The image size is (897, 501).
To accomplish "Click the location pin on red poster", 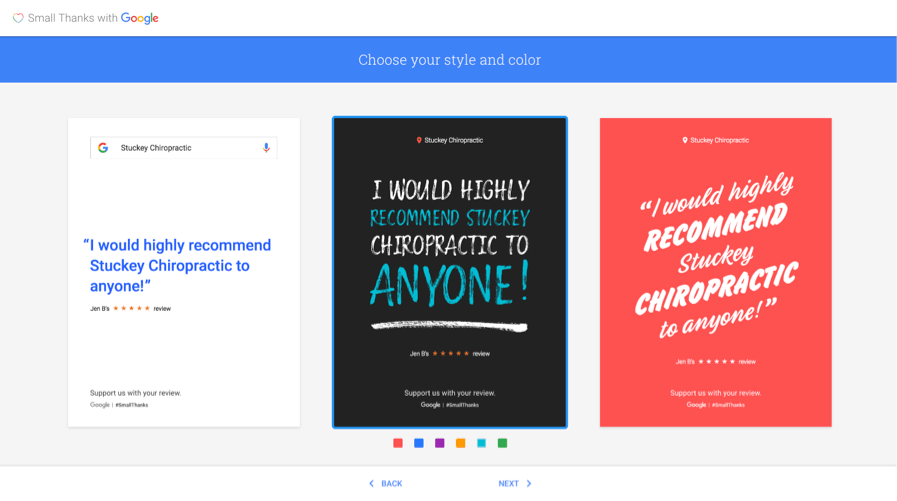I will click(x=685, y=140).
